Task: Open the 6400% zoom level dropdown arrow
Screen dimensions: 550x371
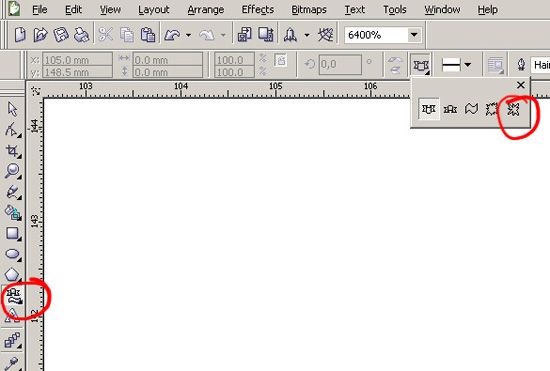Action: [x=414, y=35]
